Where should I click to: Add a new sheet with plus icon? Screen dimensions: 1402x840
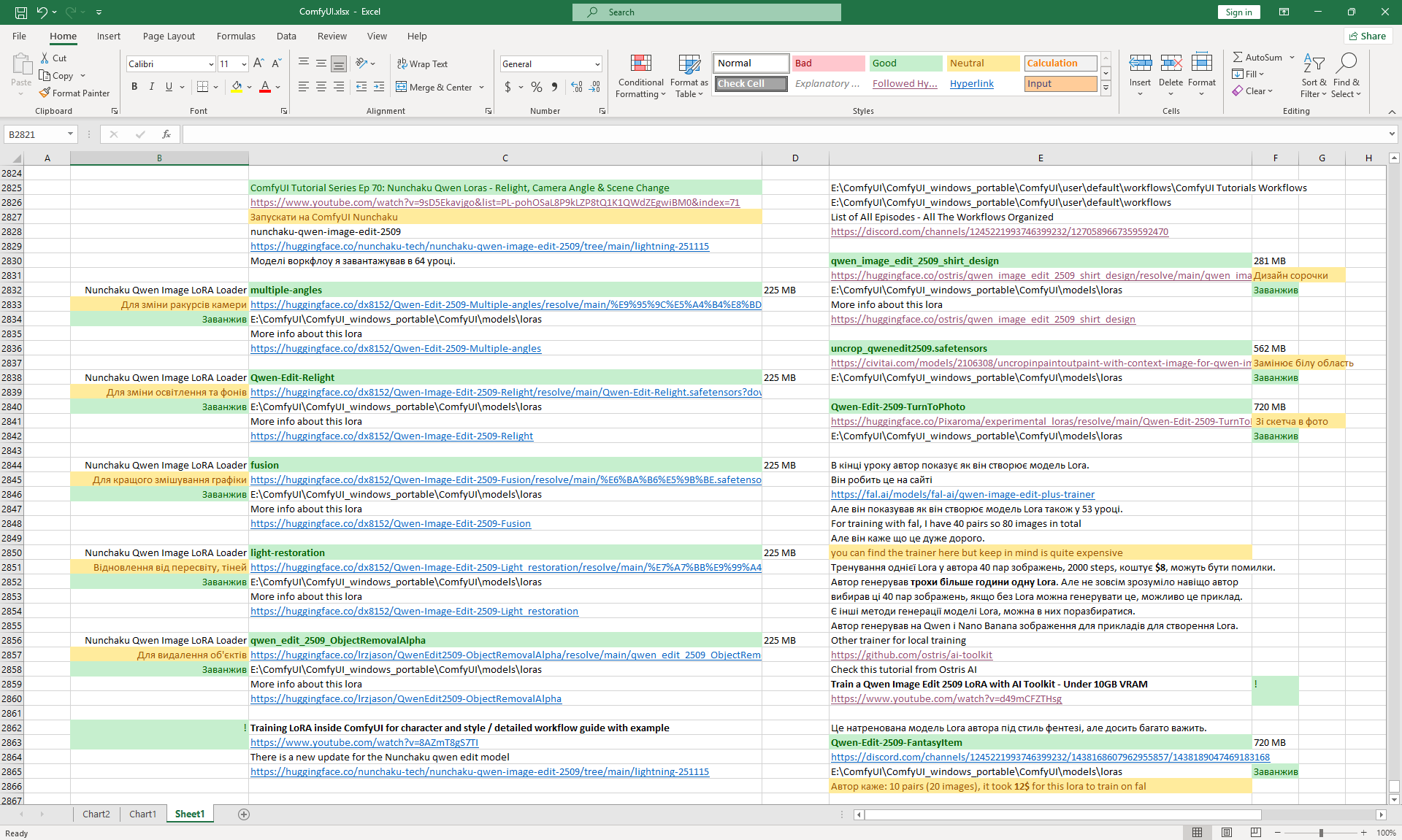[x=244, y=814]
